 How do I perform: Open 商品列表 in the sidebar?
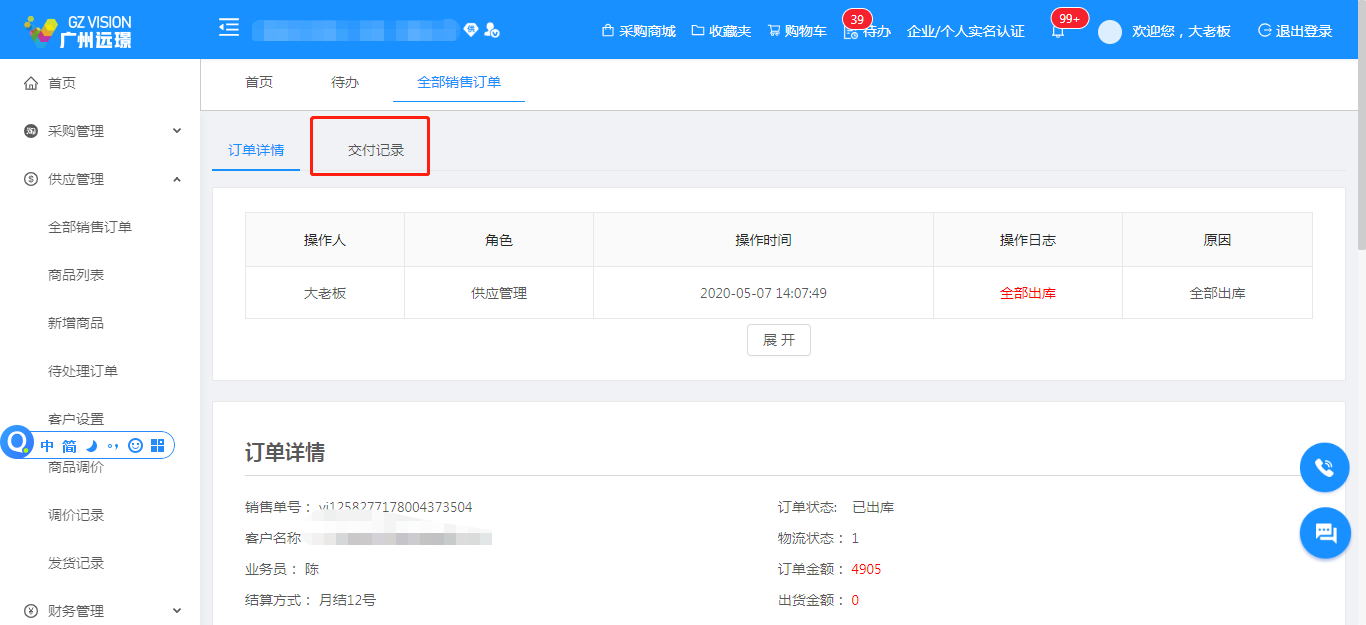pyautogui.click(x=76, y=275)
